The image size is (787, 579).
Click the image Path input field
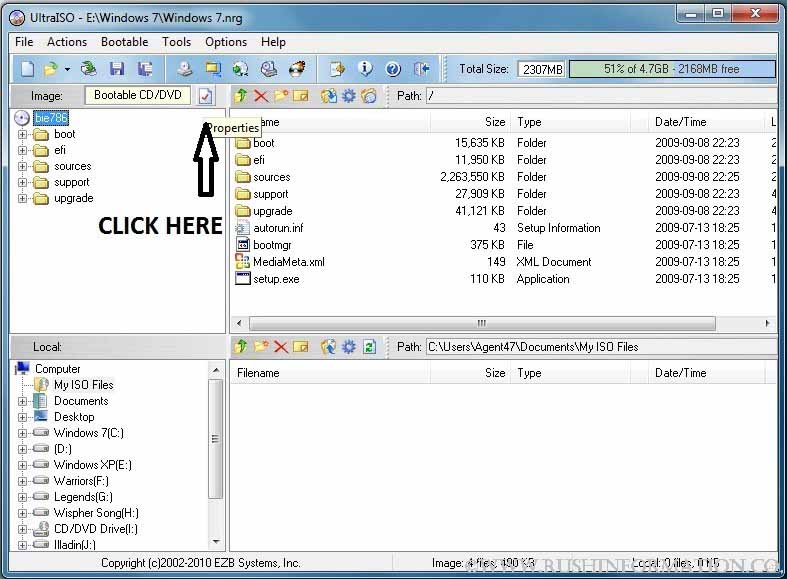601,95
